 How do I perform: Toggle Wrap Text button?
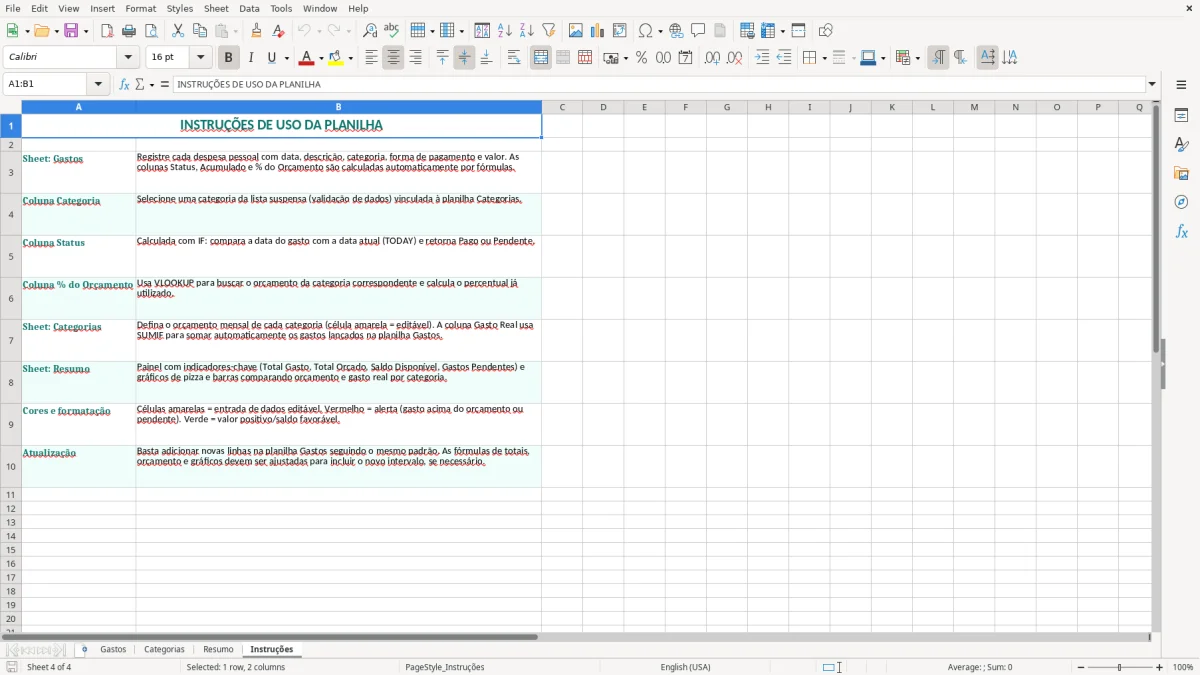(514, 58)
